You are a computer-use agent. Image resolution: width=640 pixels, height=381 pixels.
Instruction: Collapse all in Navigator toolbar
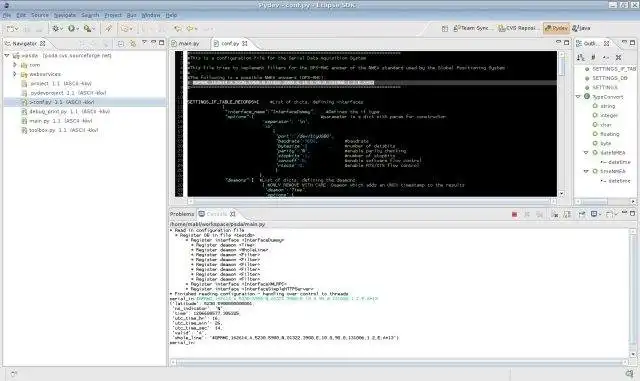[x=121, y=43]
